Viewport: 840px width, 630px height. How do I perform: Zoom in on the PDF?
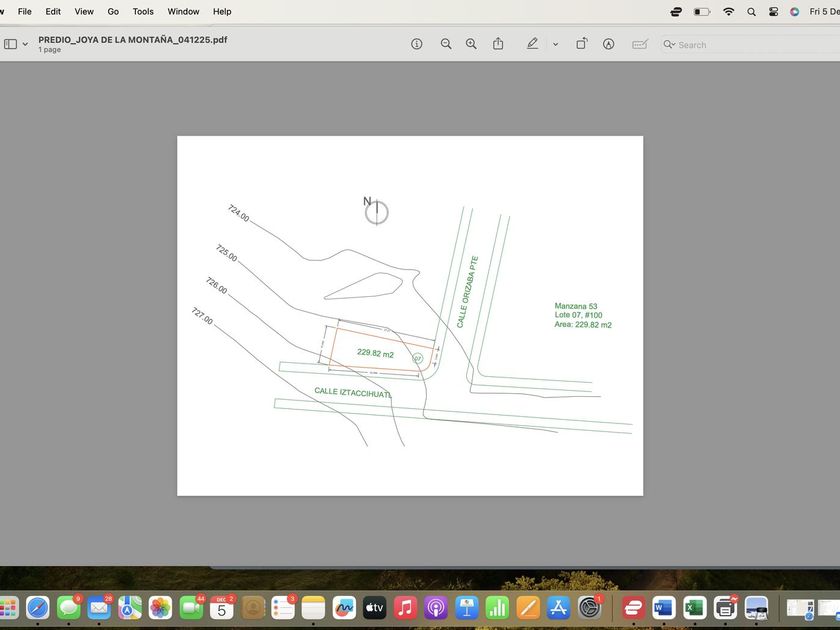coord(471,44)
